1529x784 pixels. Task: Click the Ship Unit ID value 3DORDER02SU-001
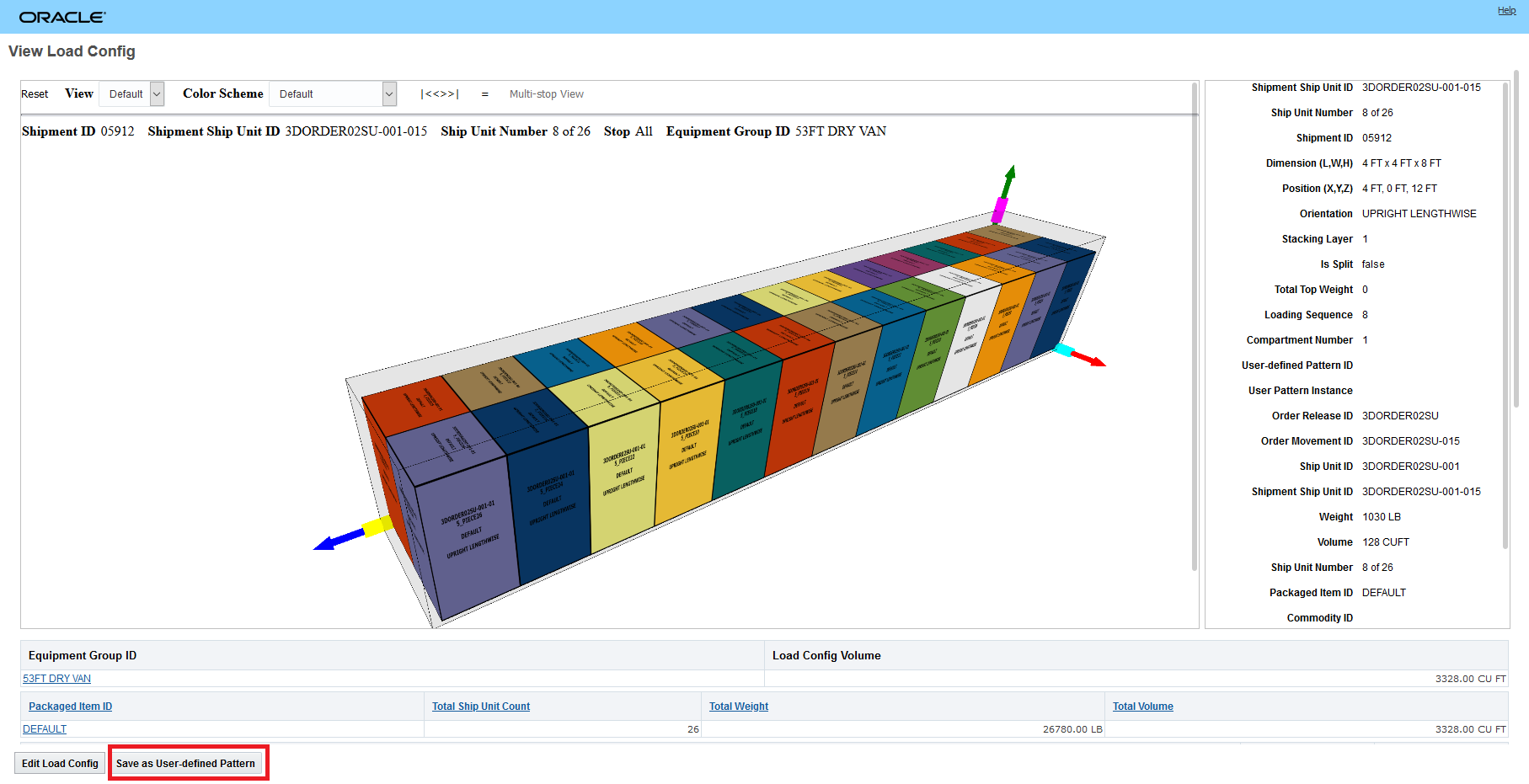click(x=1411, y=467)
